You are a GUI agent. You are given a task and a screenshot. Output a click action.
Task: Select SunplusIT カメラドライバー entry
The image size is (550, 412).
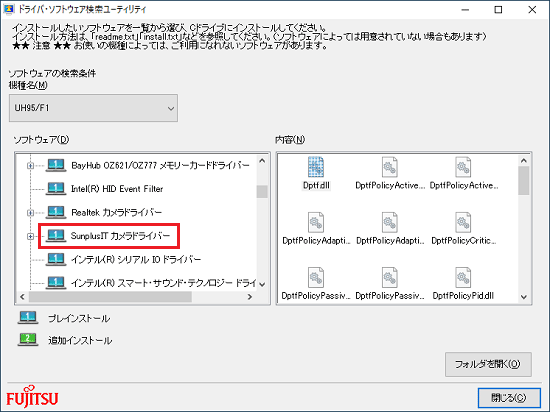(120, 236)
